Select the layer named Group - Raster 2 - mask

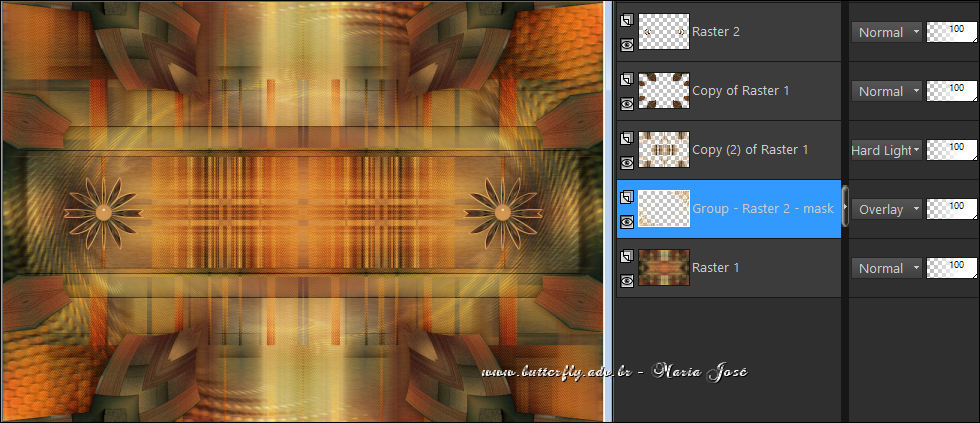point(762,209)
